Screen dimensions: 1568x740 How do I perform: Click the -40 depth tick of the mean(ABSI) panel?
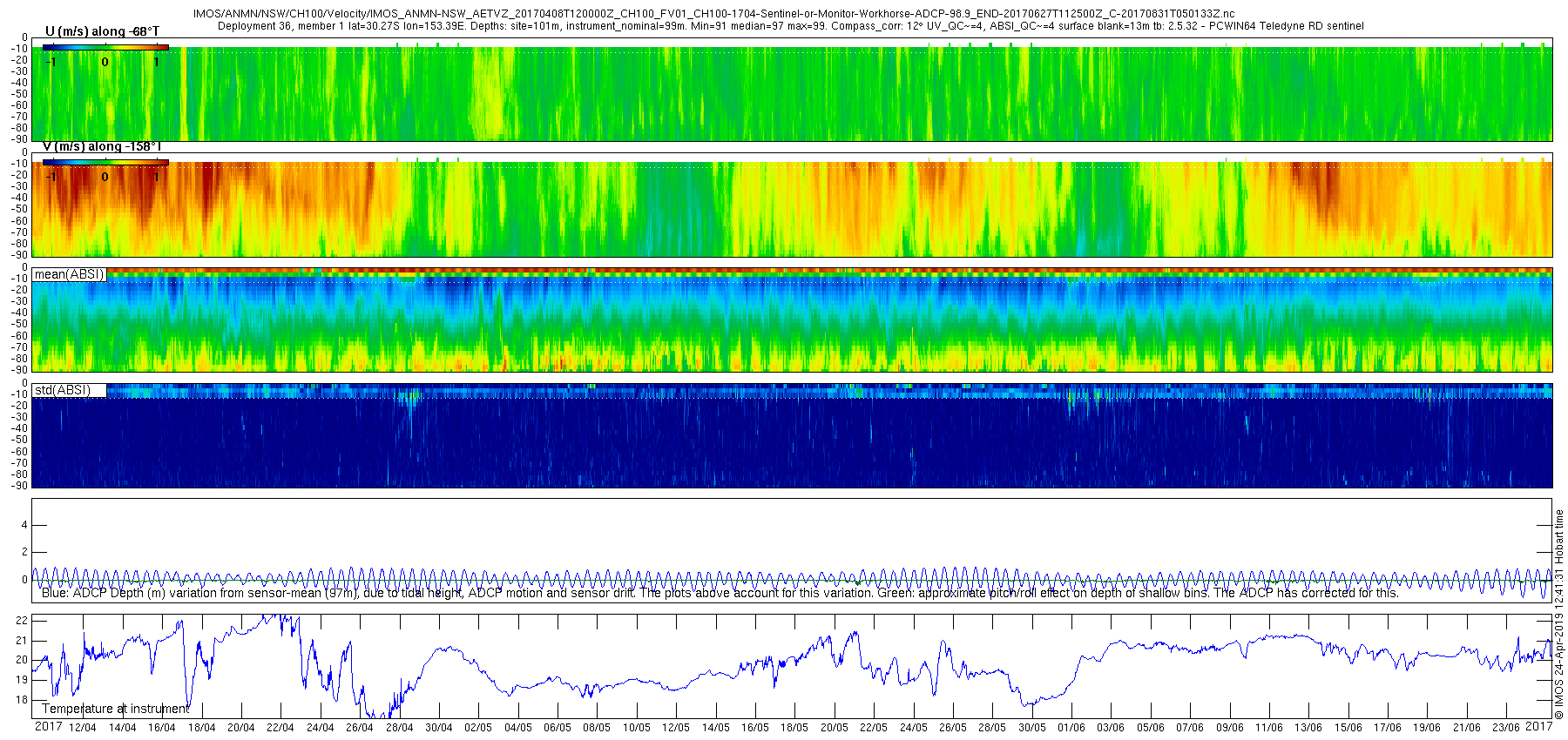[x=19, y=313]
